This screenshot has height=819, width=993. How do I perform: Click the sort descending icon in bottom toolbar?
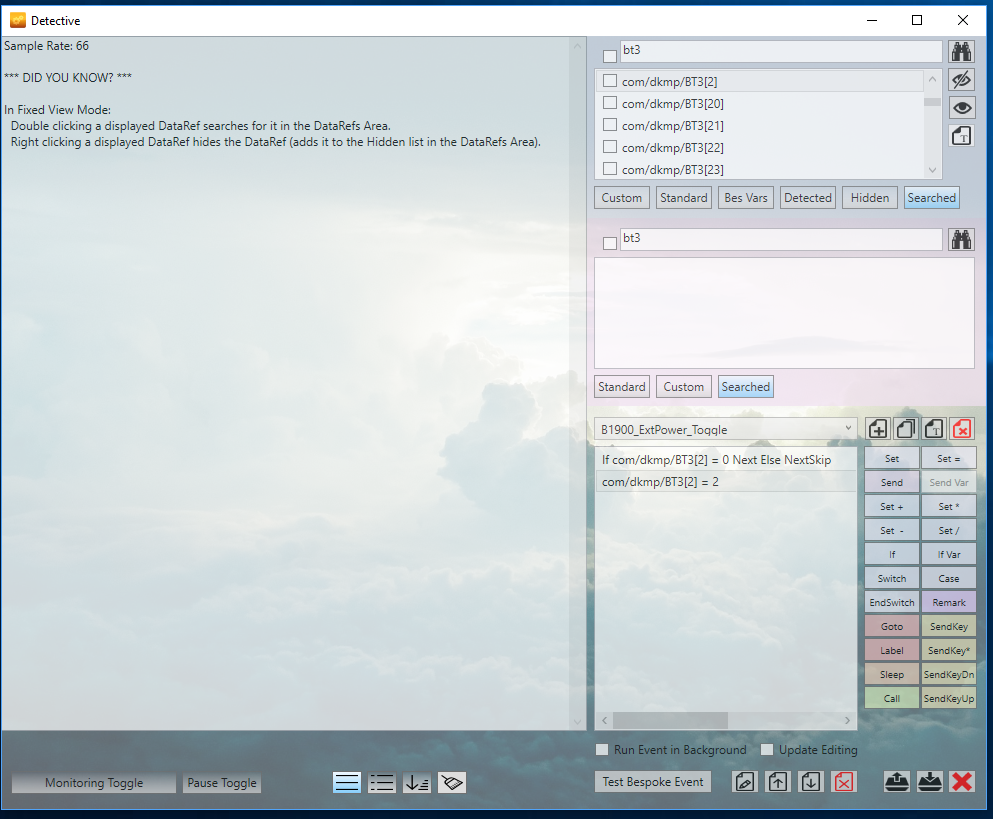coord(417,783)
